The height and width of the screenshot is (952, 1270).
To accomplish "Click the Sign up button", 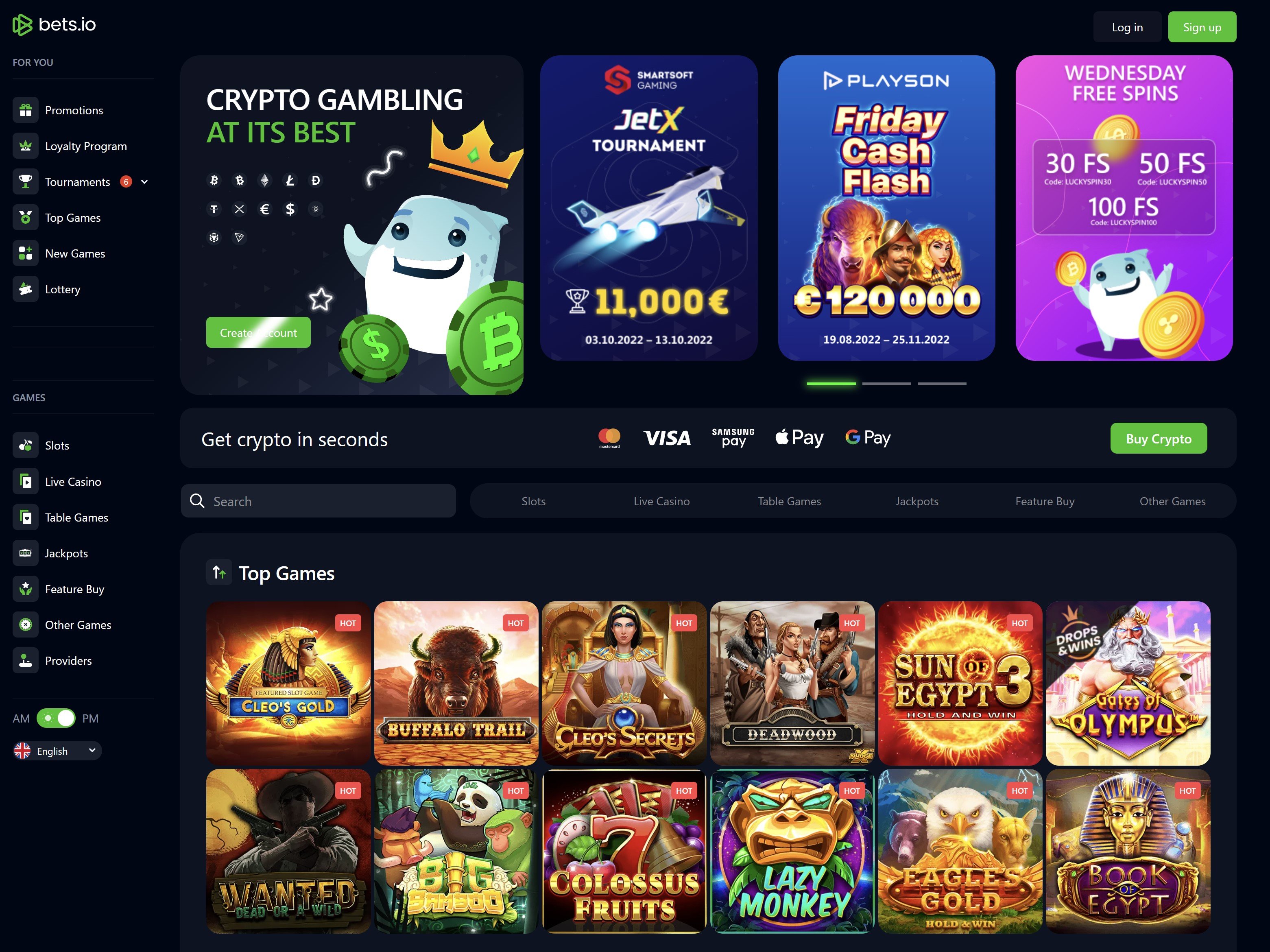I will coord(1202,27).
